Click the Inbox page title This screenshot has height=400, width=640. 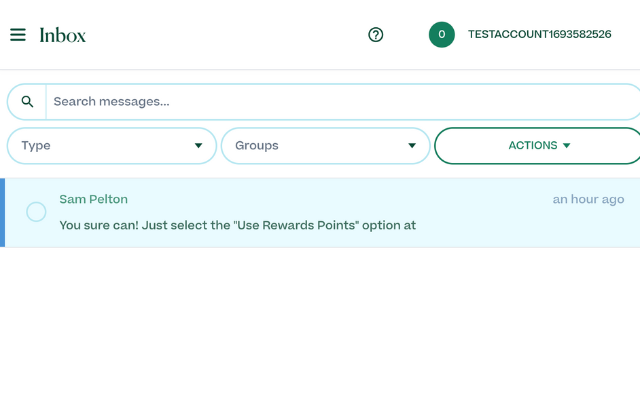(63, 35)
